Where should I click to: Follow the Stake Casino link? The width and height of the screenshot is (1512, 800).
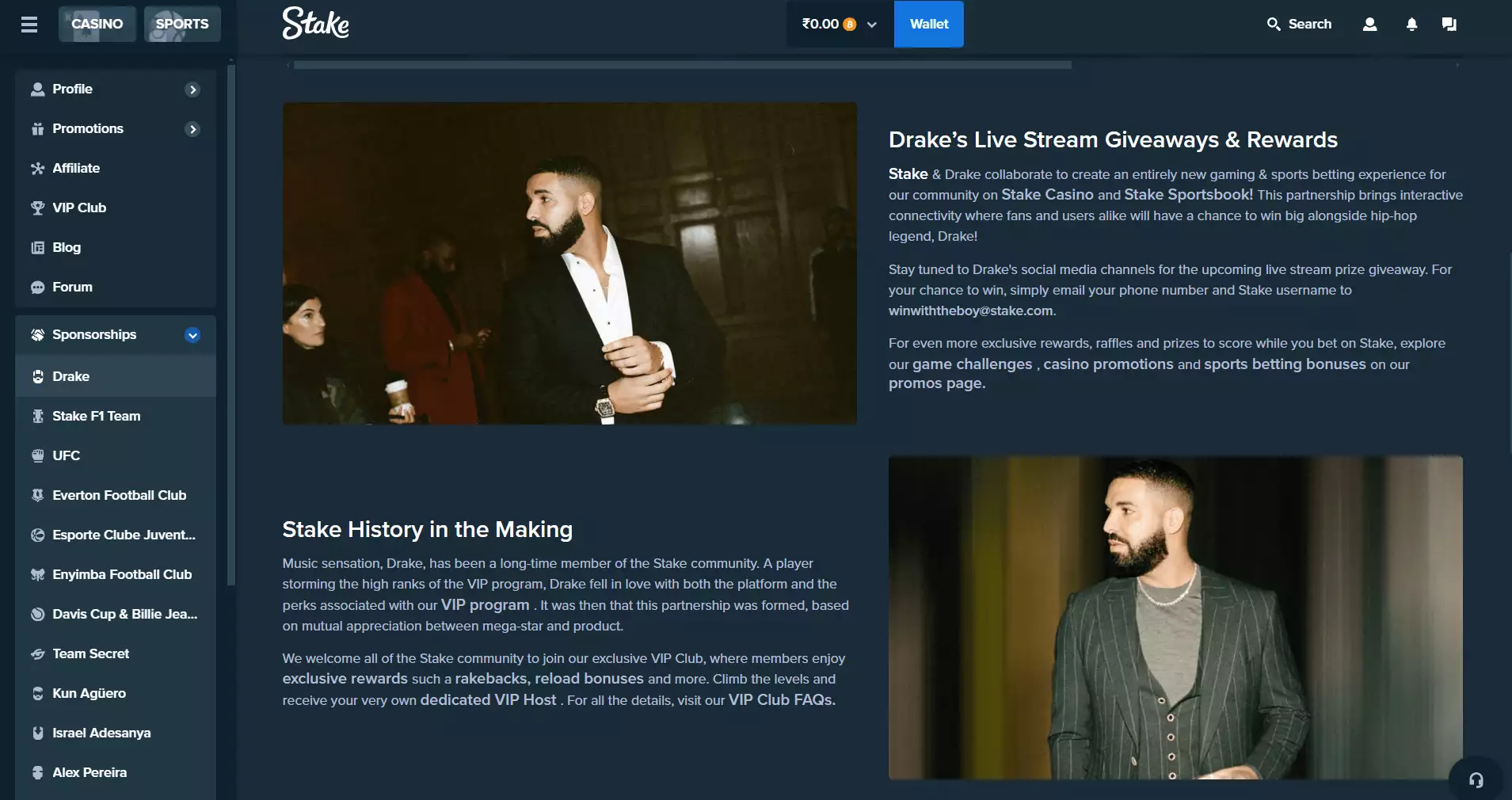pos(1047,195)
